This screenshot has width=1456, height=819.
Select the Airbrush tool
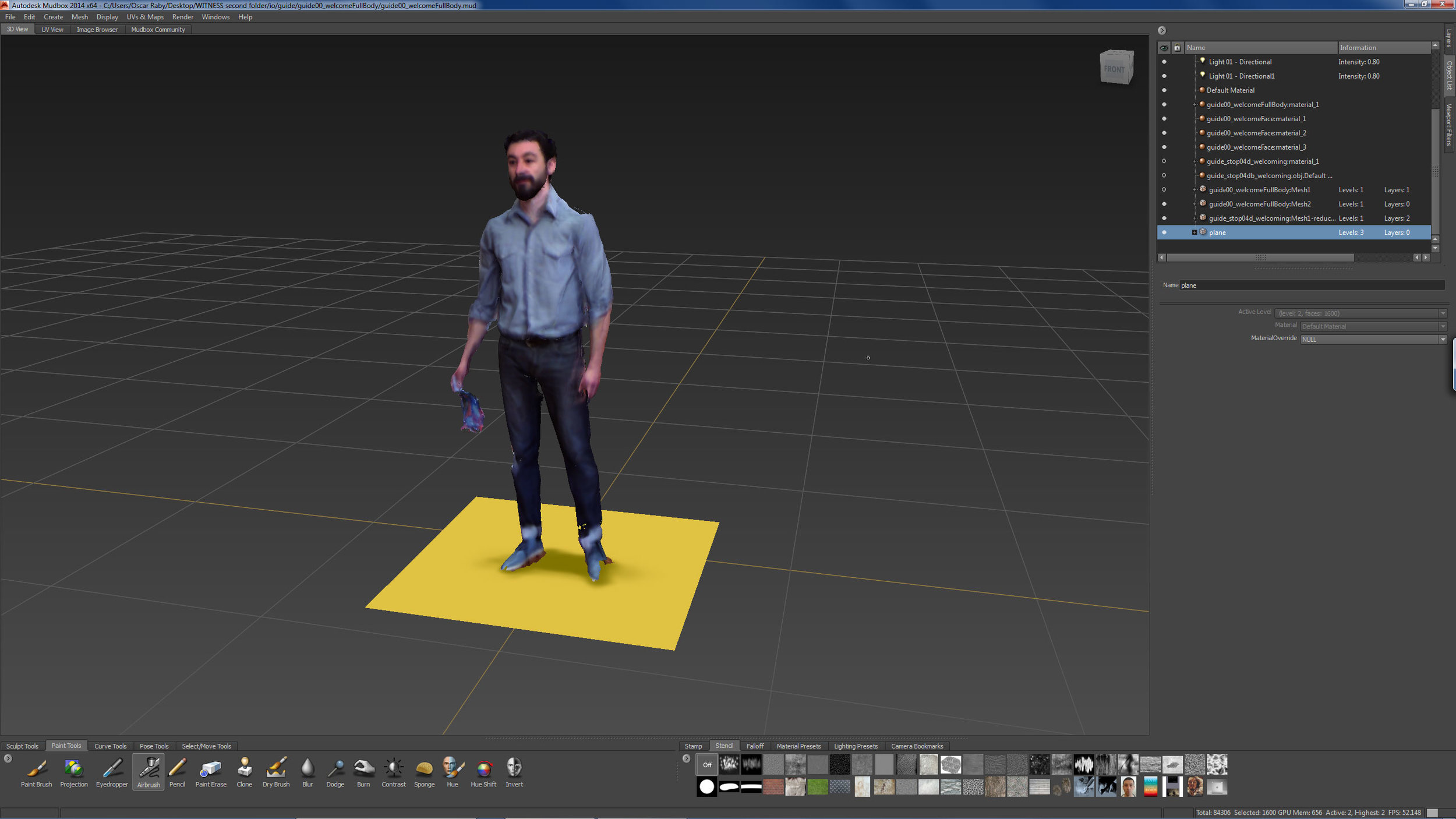(x=149, y=772)
